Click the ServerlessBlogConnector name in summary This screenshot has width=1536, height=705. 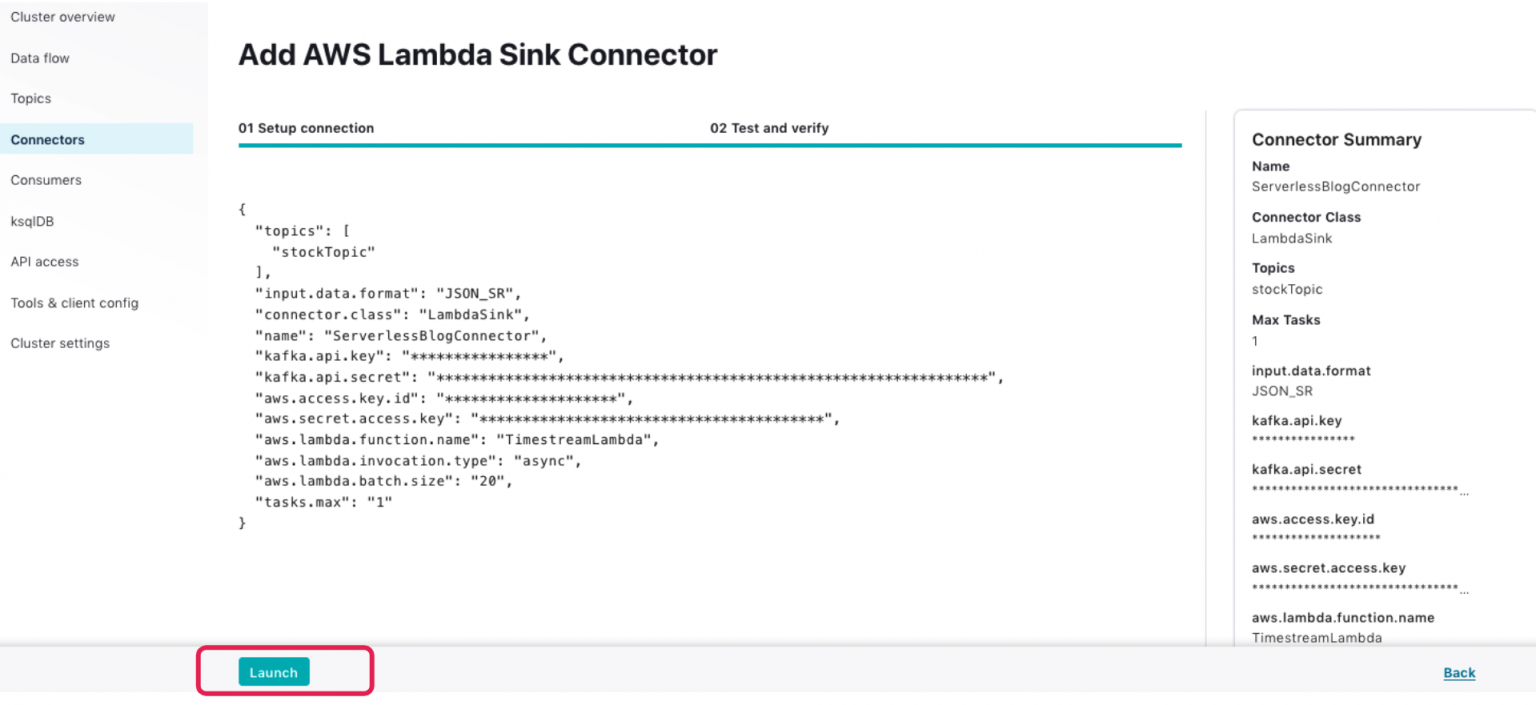(1335, 187)
